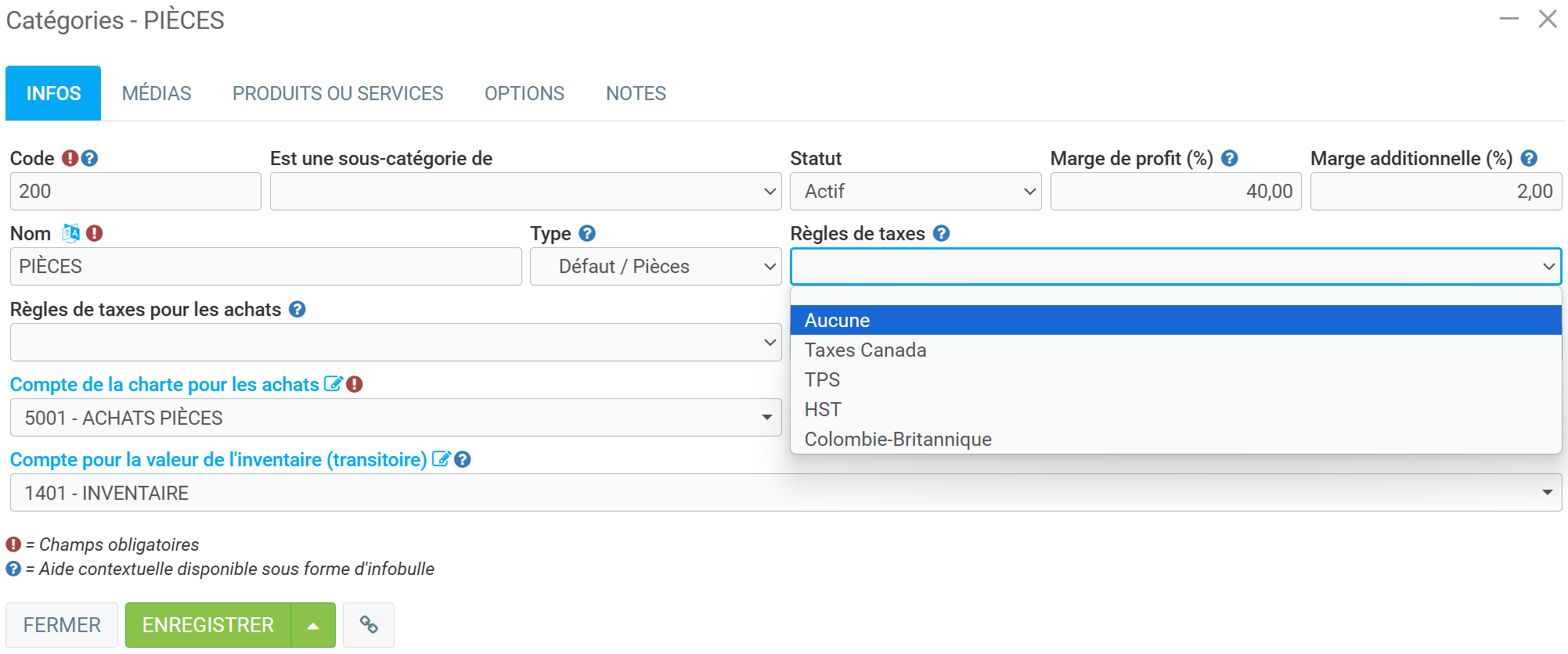Select Taxes Canada from the tax rules list

[865, 350]
